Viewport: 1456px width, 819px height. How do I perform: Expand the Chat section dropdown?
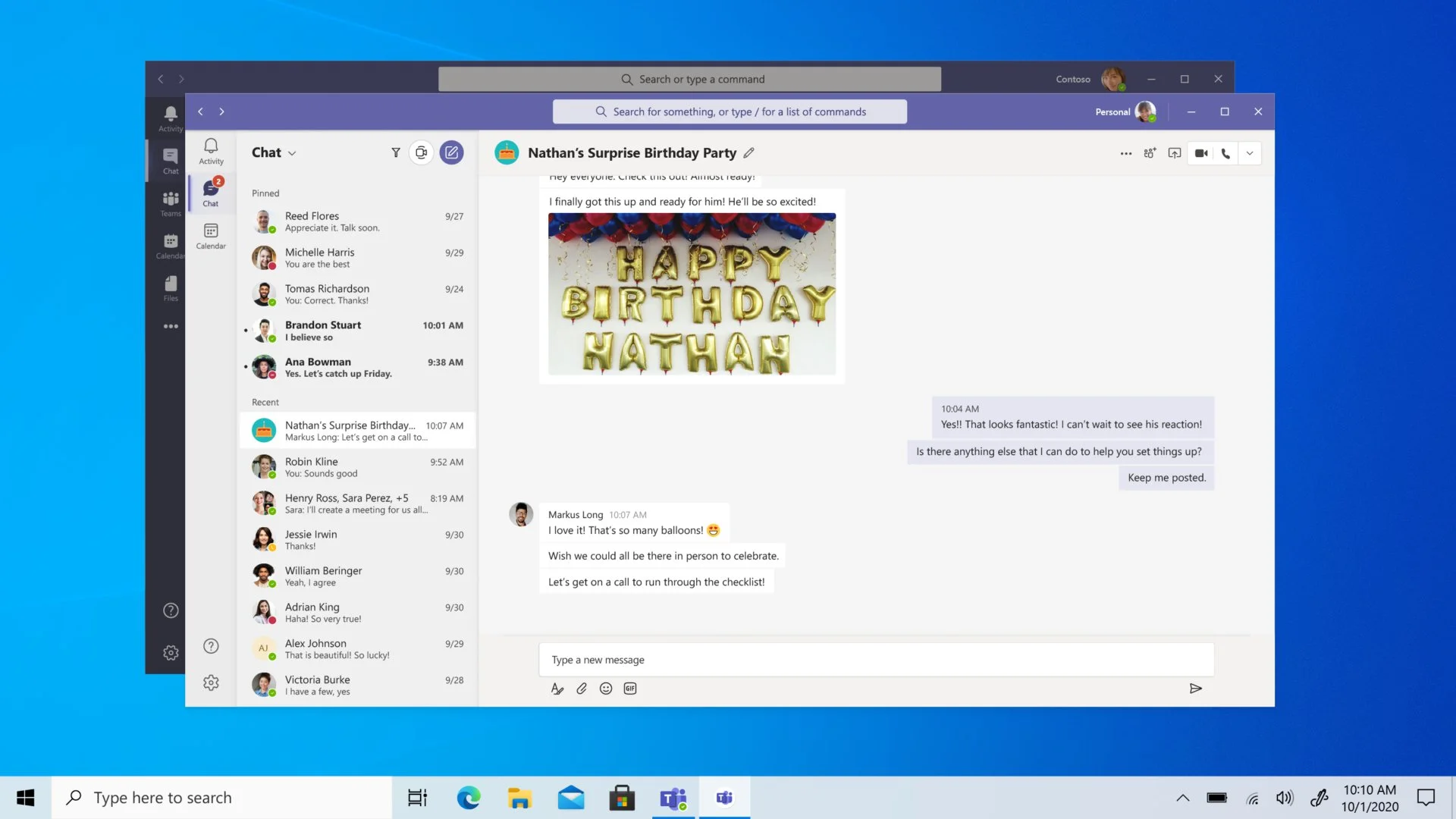click(x=292, y=152)
